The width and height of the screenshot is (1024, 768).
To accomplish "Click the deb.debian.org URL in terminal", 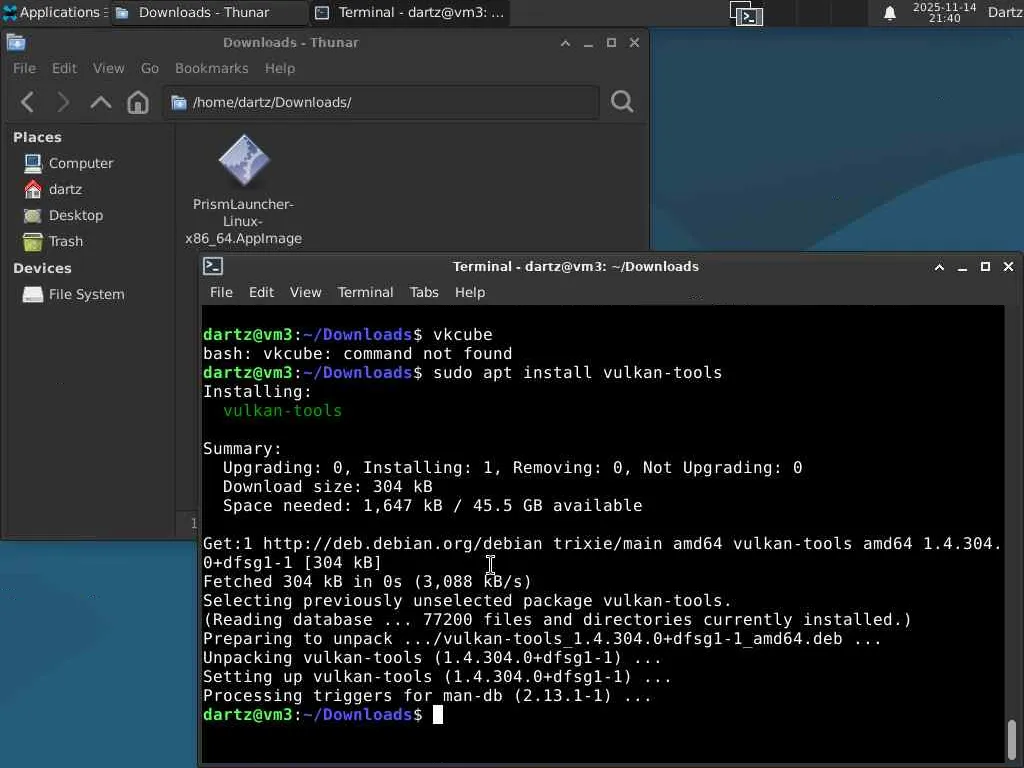I will [x=402, y=544].
